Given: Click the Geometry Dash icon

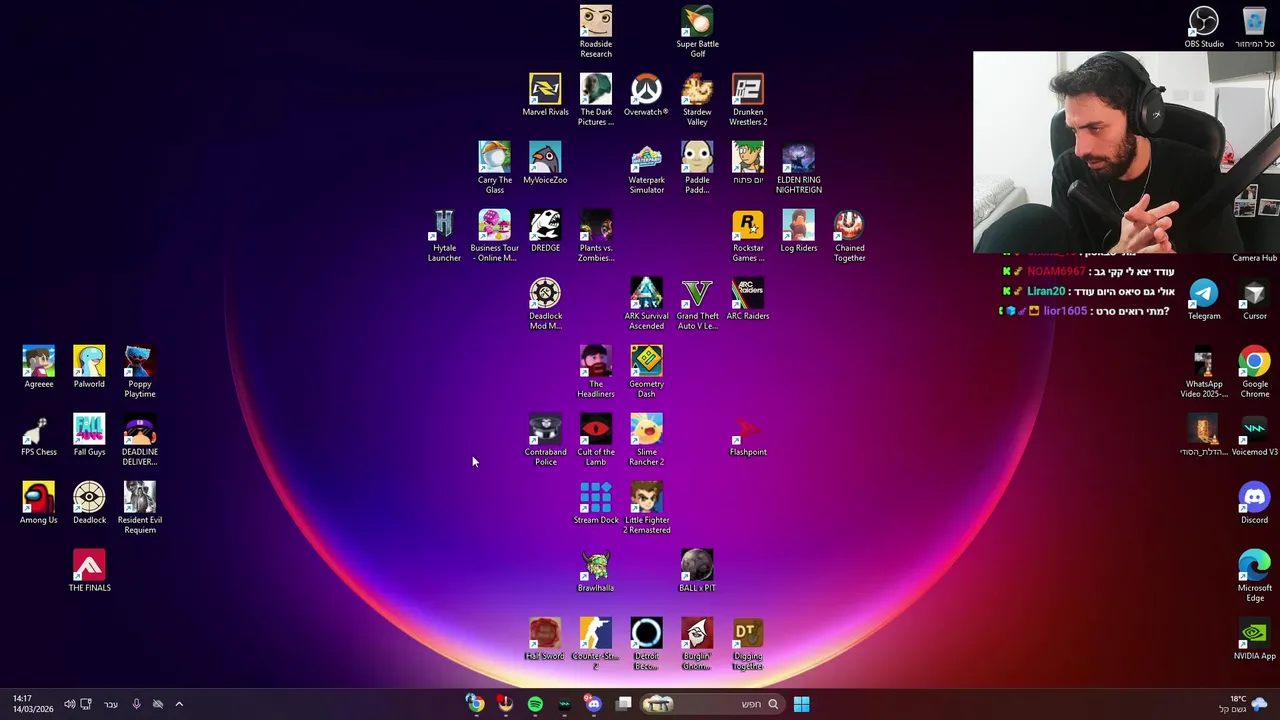Looking at the screenshot, I should tap(646, 371).
